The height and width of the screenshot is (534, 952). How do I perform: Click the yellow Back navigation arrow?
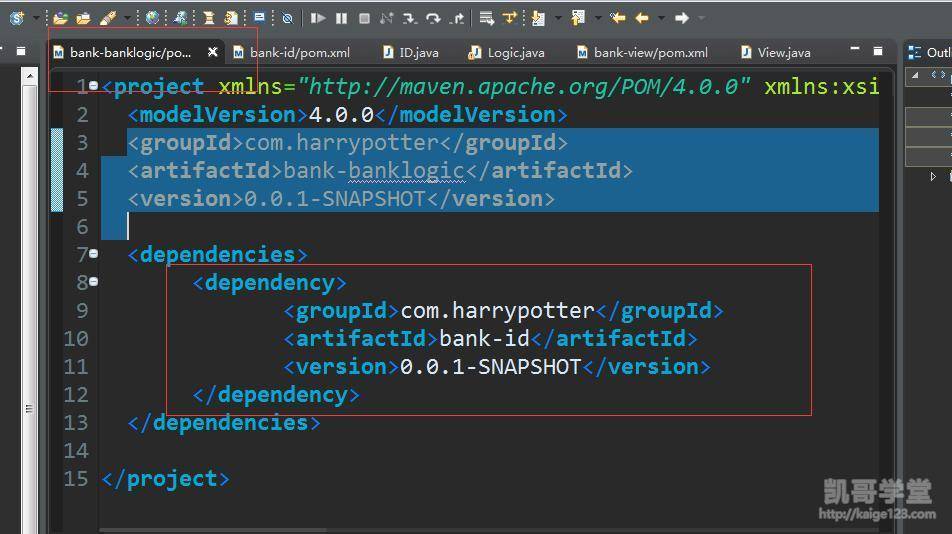641,18
